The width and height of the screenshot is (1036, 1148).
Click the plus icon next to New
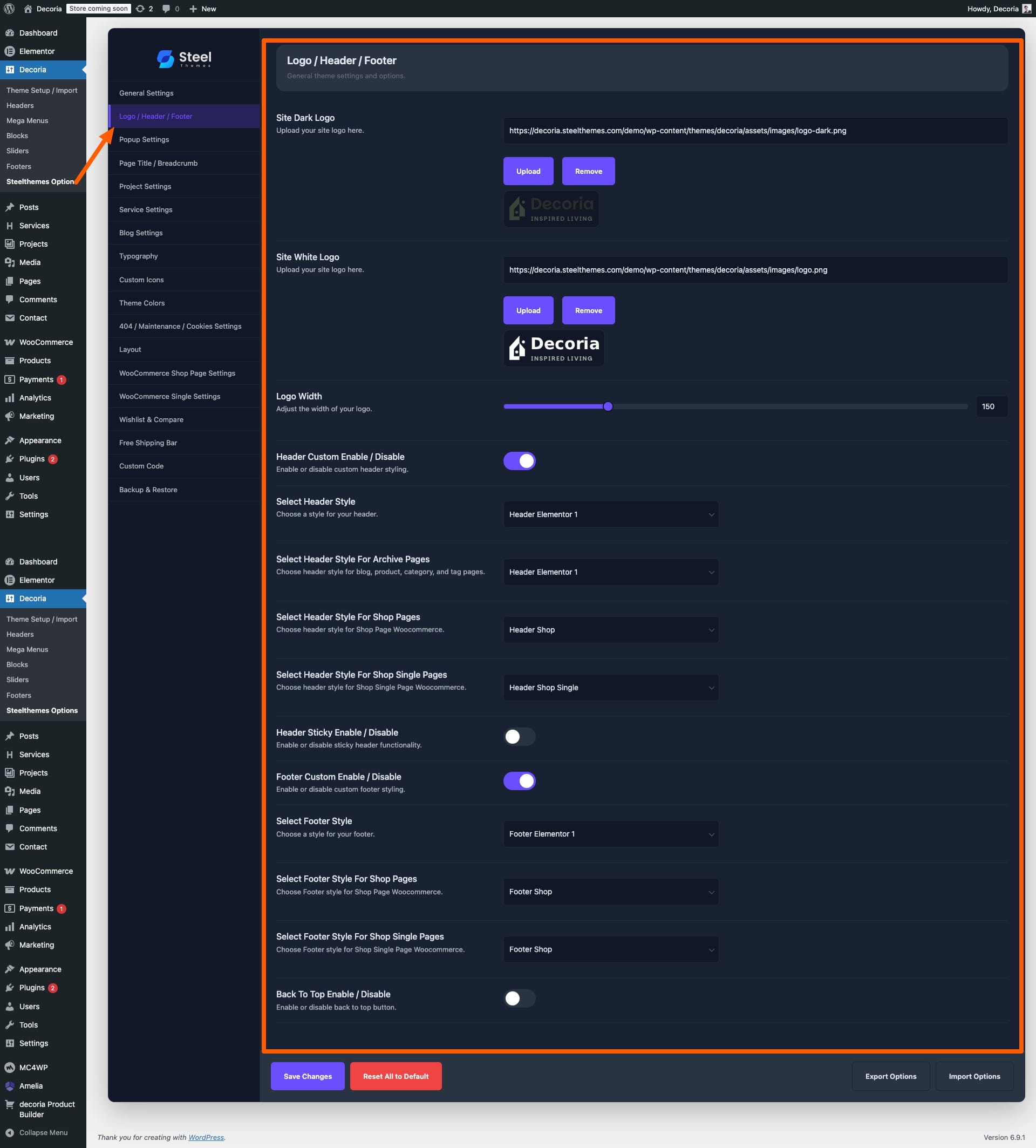point(193,9)
